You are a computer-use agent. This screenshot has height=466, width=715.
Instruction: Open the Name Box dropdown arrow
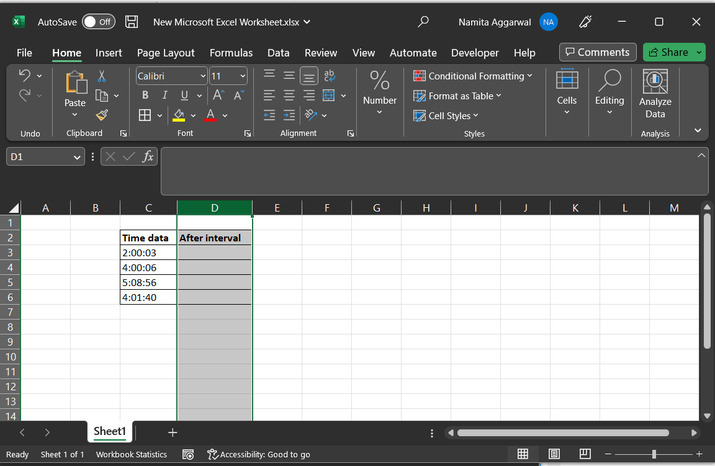[78, 157]
